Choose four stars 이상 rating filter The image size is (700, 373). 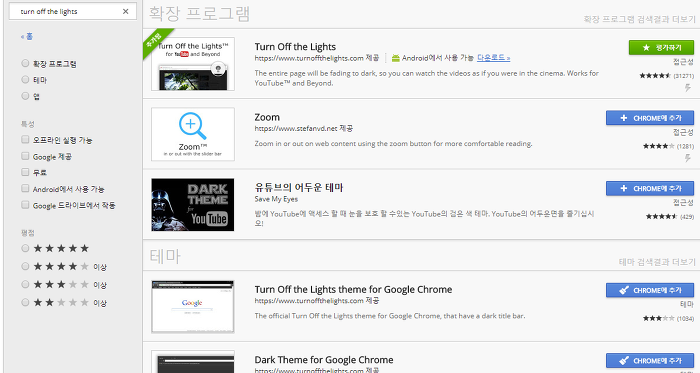[x=25, y=266]
